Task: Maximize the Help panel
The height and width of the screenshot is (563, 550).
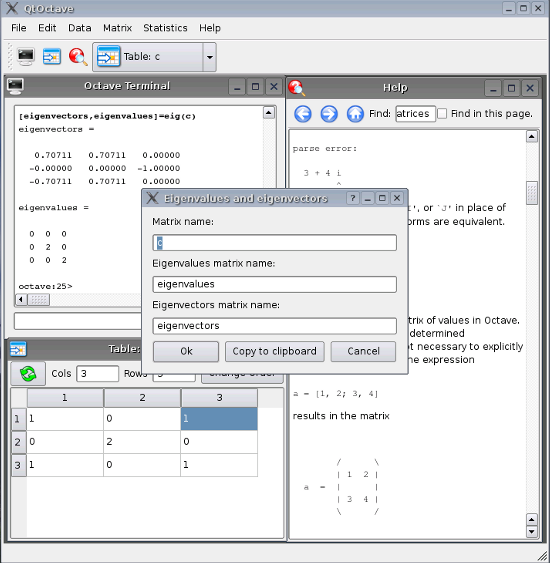Action: click(511, 88)
